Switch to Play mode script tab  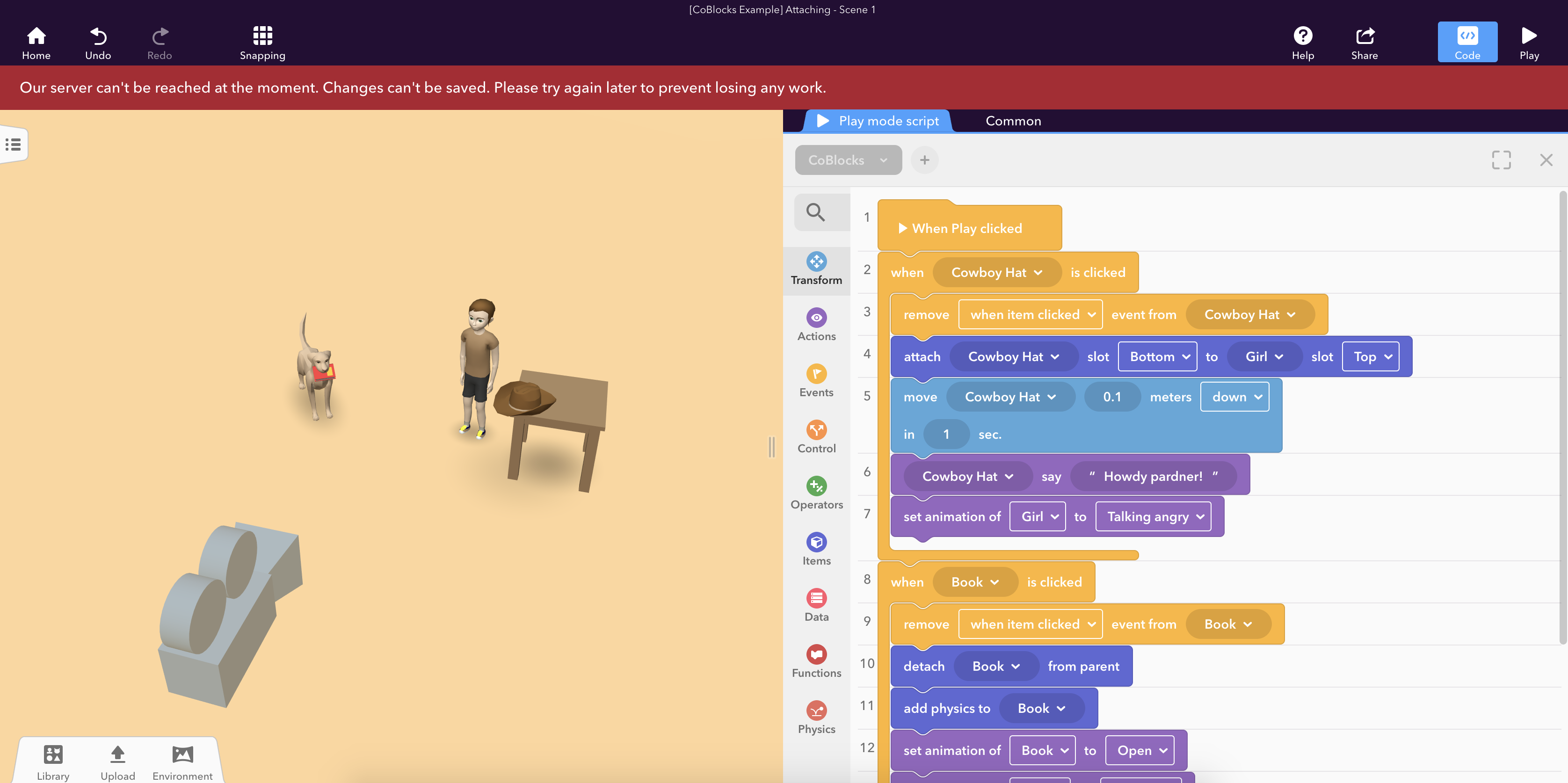coord(878,121)
